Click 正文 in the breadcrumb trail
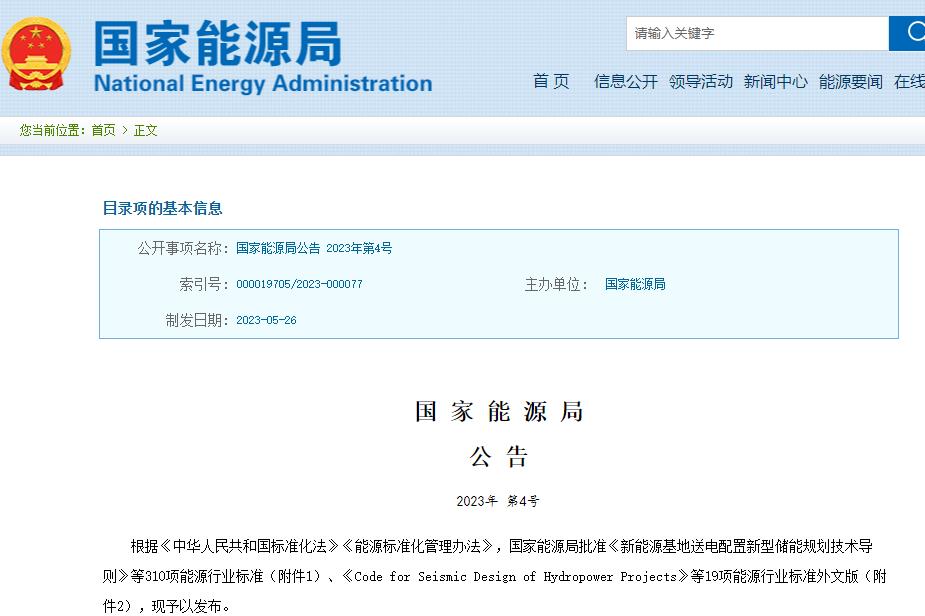Viewport: 925px width, 616px height. click(145, 130)
